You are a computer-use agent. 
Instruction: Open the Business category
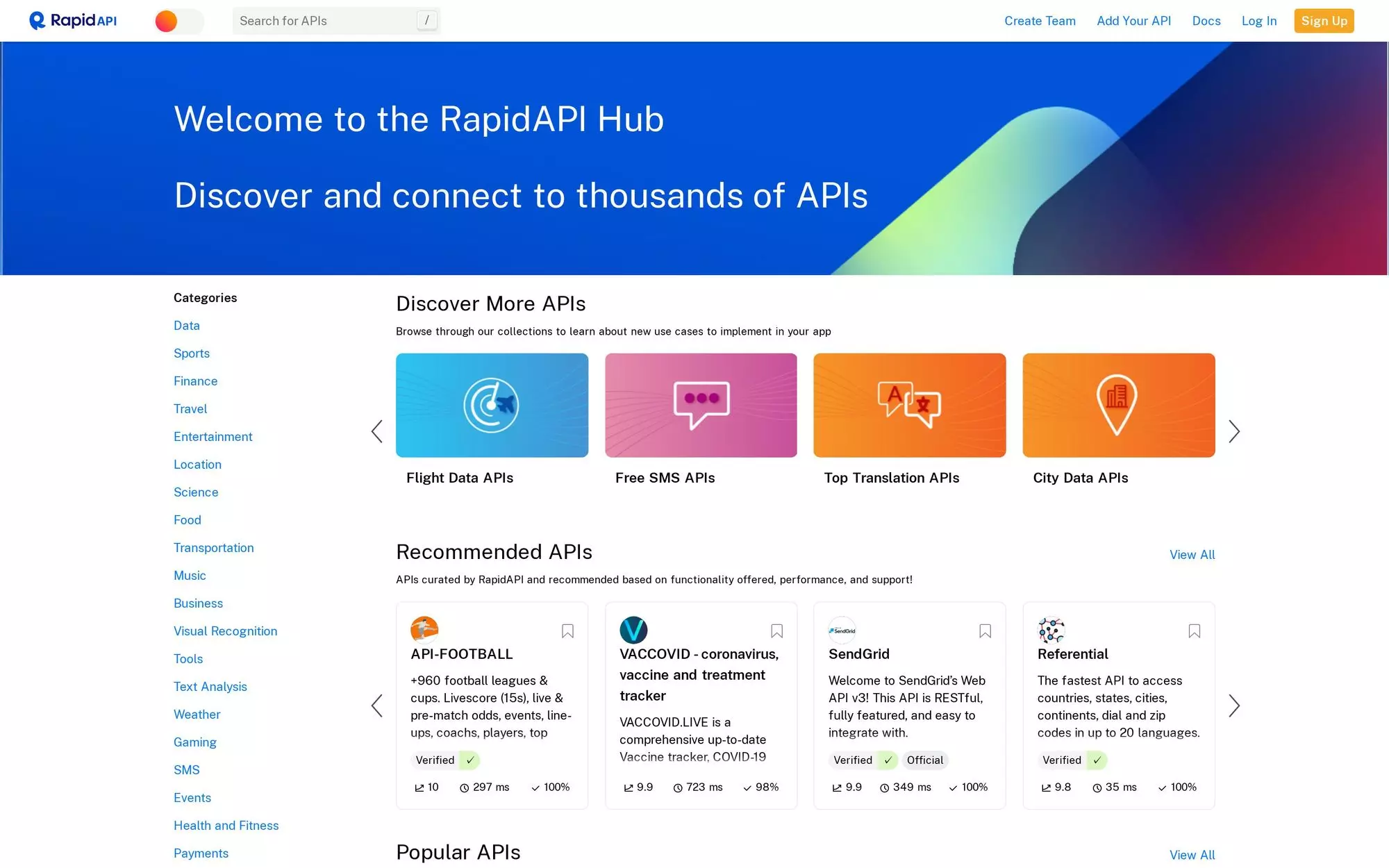coord(198,603)
